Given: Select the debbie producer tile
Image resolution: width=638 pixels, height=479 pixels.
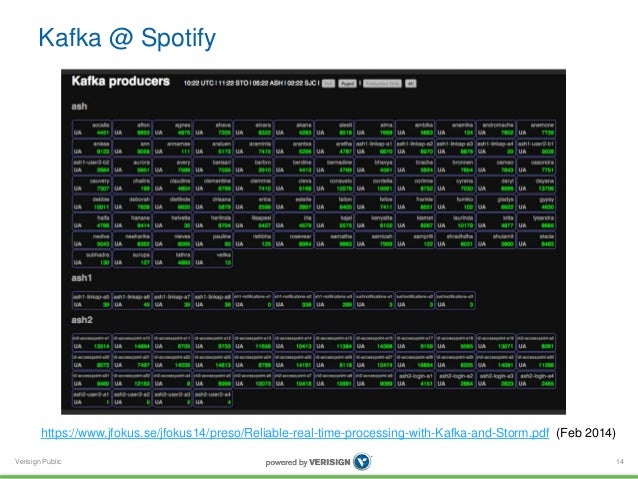Looking at the screenshot, I should click(x=92, y=203).
